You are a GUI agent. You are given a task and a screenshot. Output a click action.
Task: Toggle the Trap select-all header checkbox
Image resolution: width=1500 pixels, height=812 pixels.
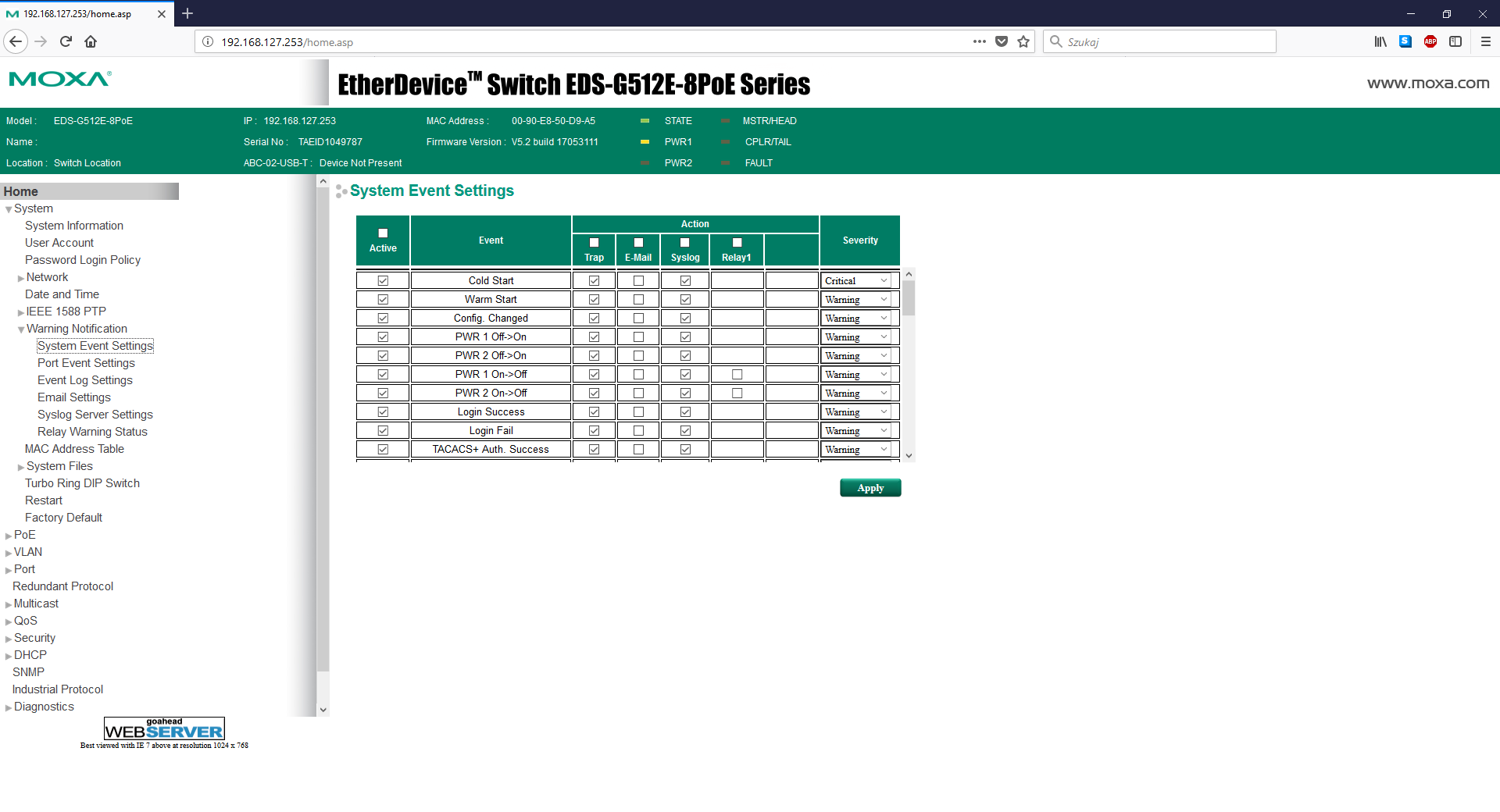(594, 243)
